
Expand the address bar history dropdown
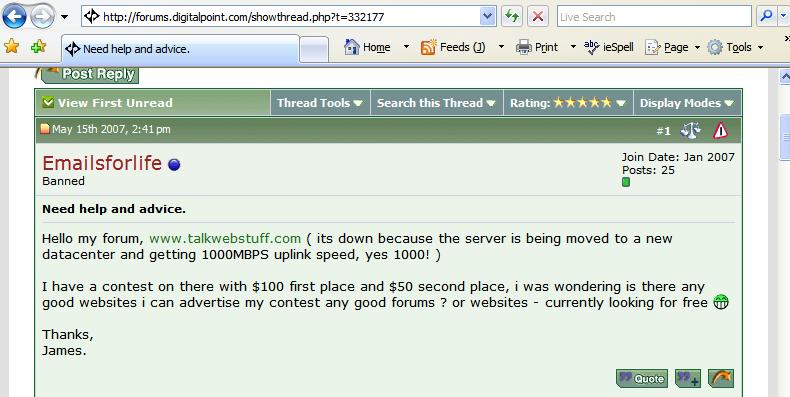click(488, 17)
